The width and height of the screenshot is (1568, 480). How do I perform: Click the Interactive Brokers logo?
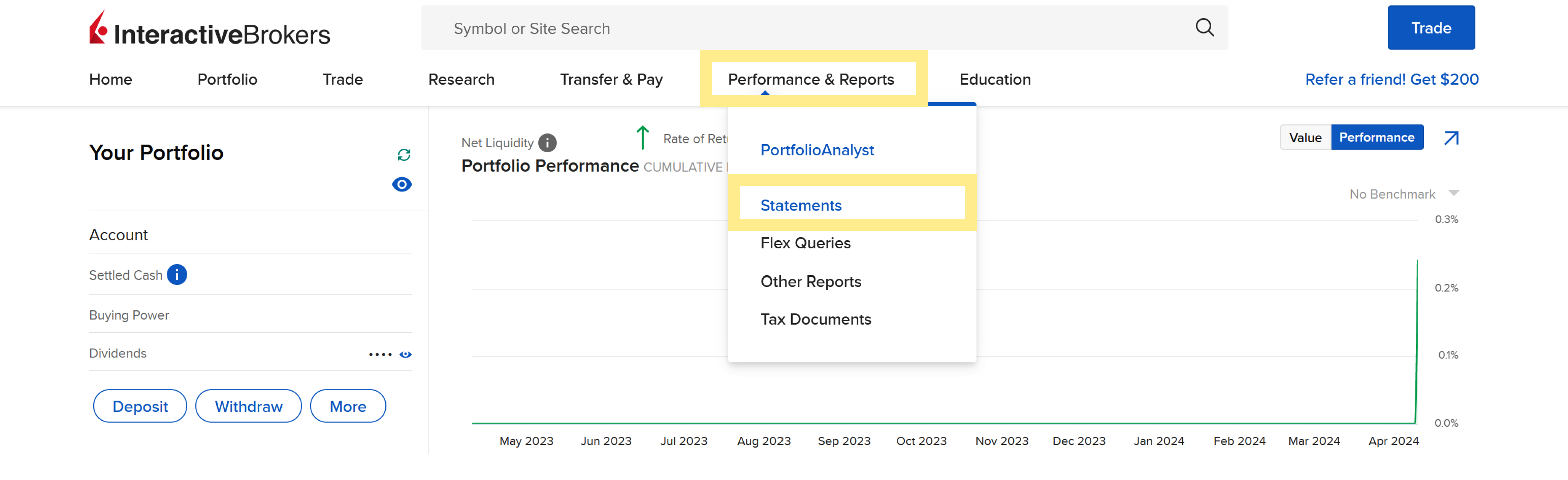(209, 29)
